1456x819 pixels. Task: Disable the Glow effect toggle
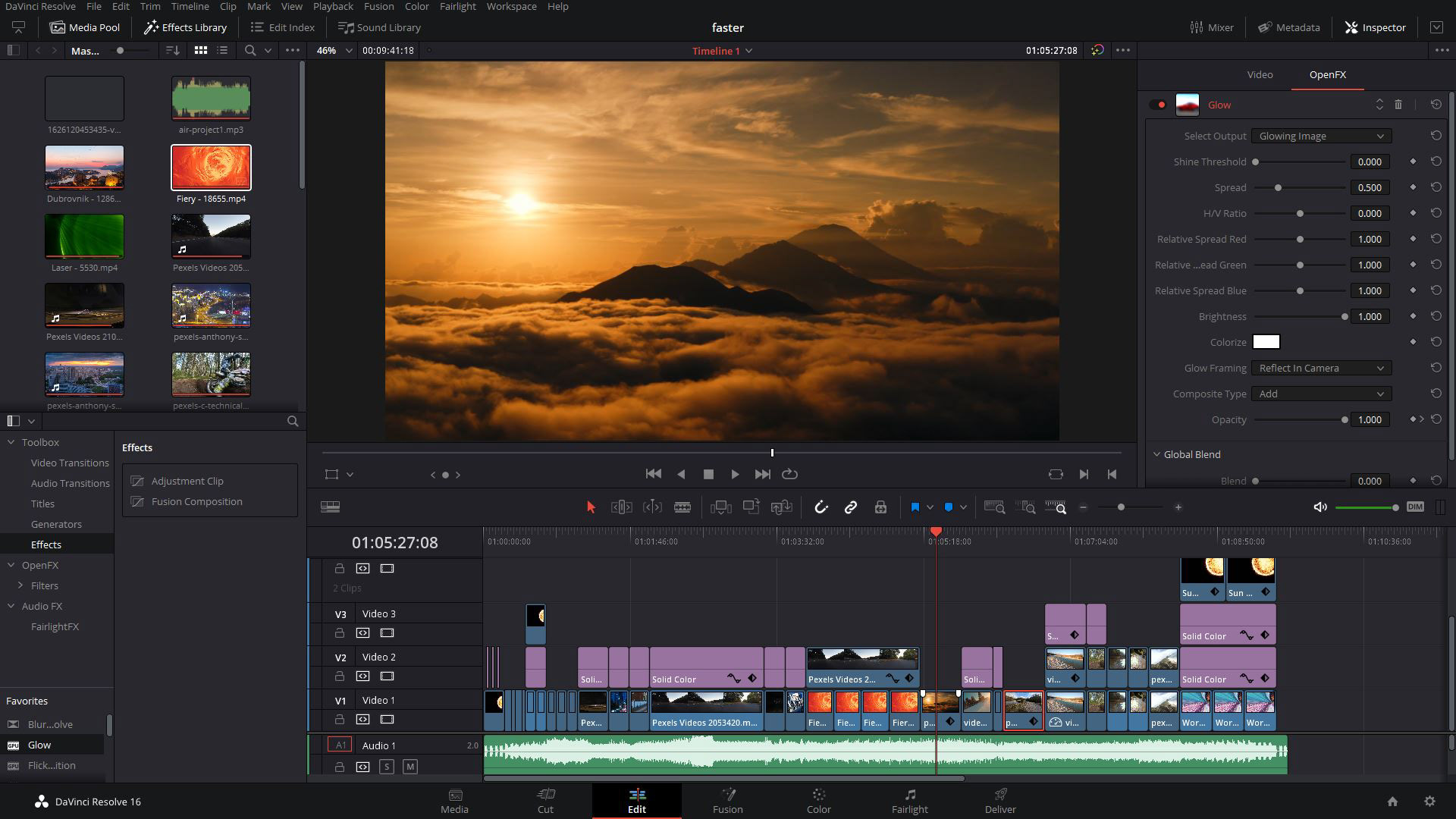[x=1157, y=105]
